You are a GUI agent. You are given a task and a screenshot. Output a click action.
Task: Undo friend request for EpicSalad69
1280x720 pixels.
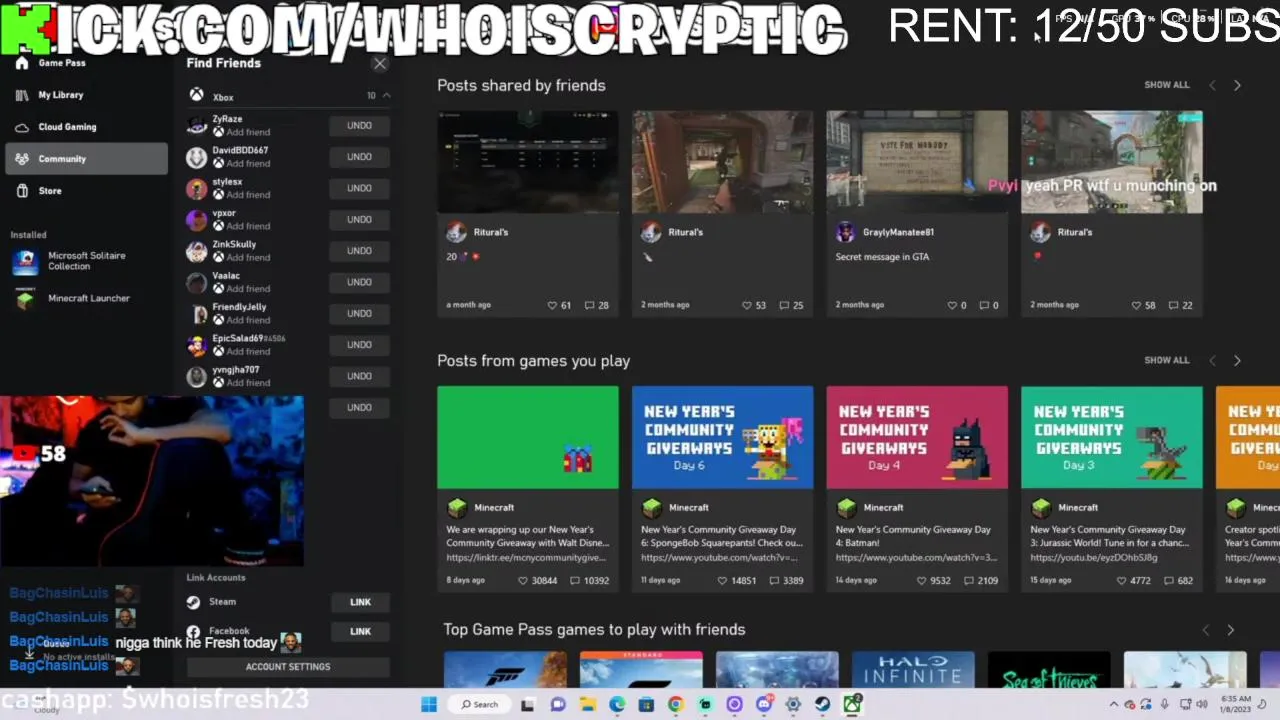click(359, 345)
